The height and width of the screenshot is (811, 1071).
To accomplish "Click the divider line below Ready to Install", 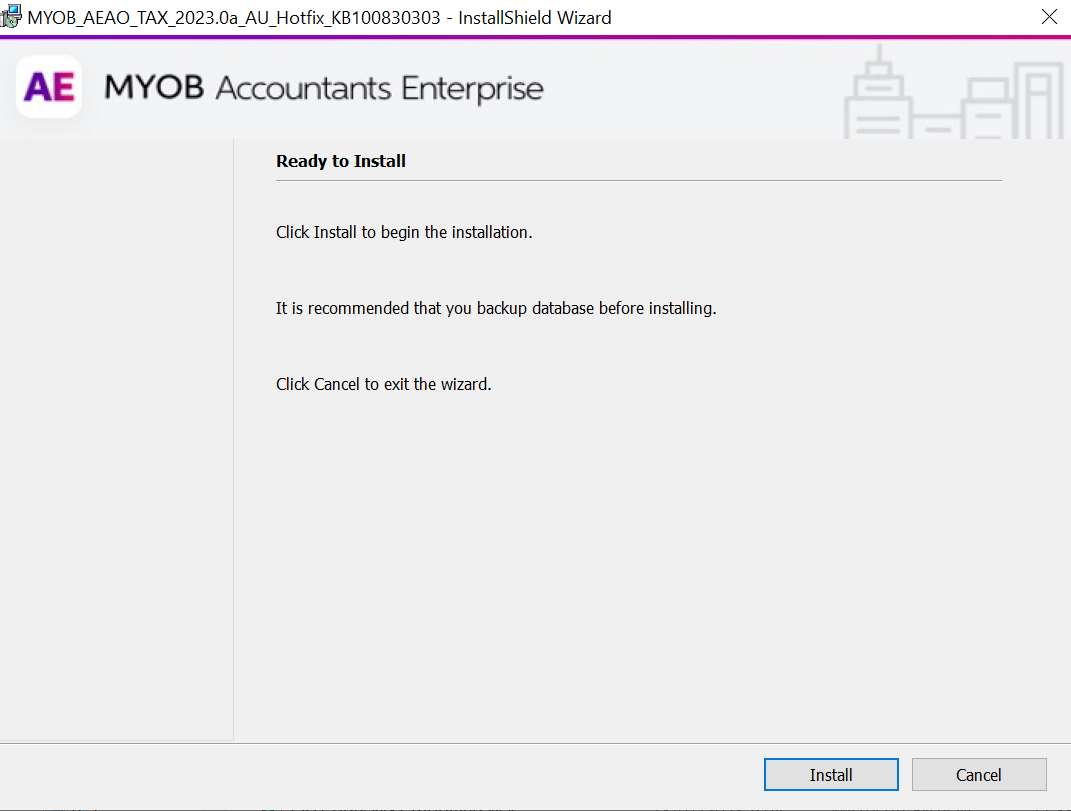I will 638,181.
